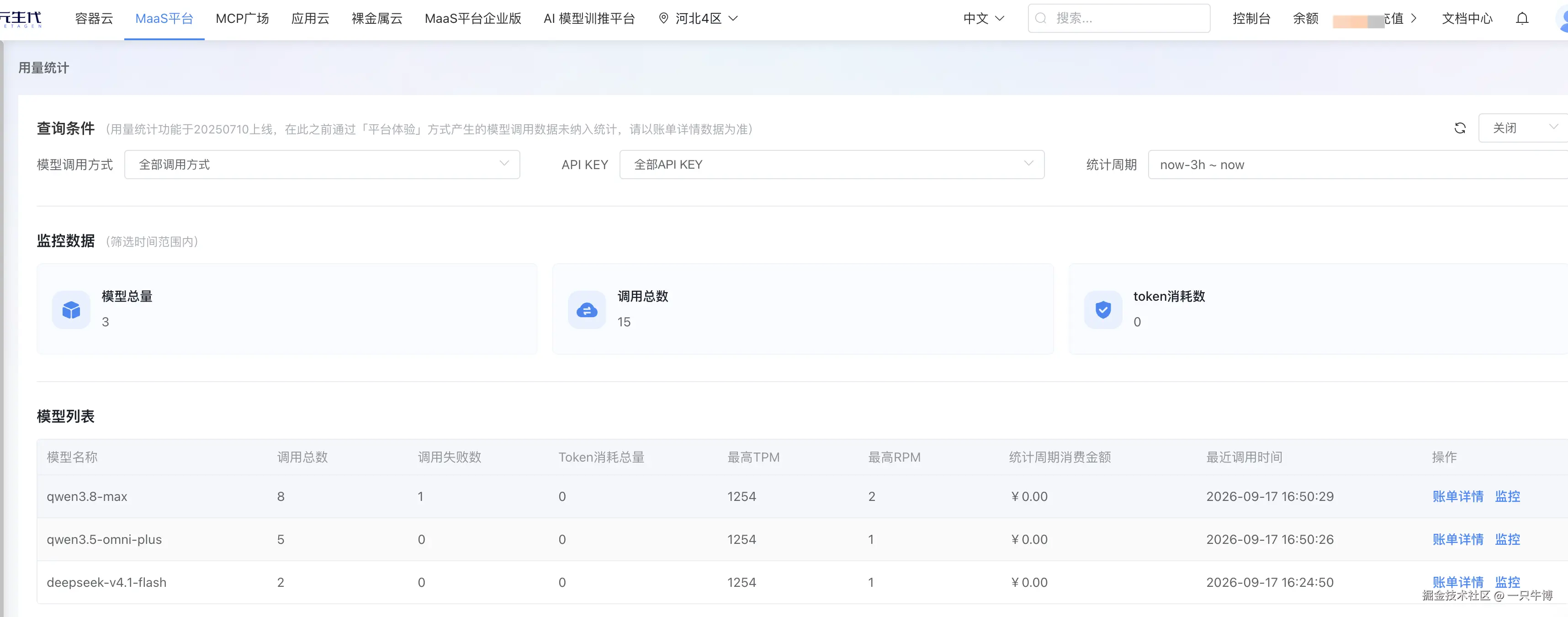
Task: Click the 调用总数 value 15
Action: 624,322
